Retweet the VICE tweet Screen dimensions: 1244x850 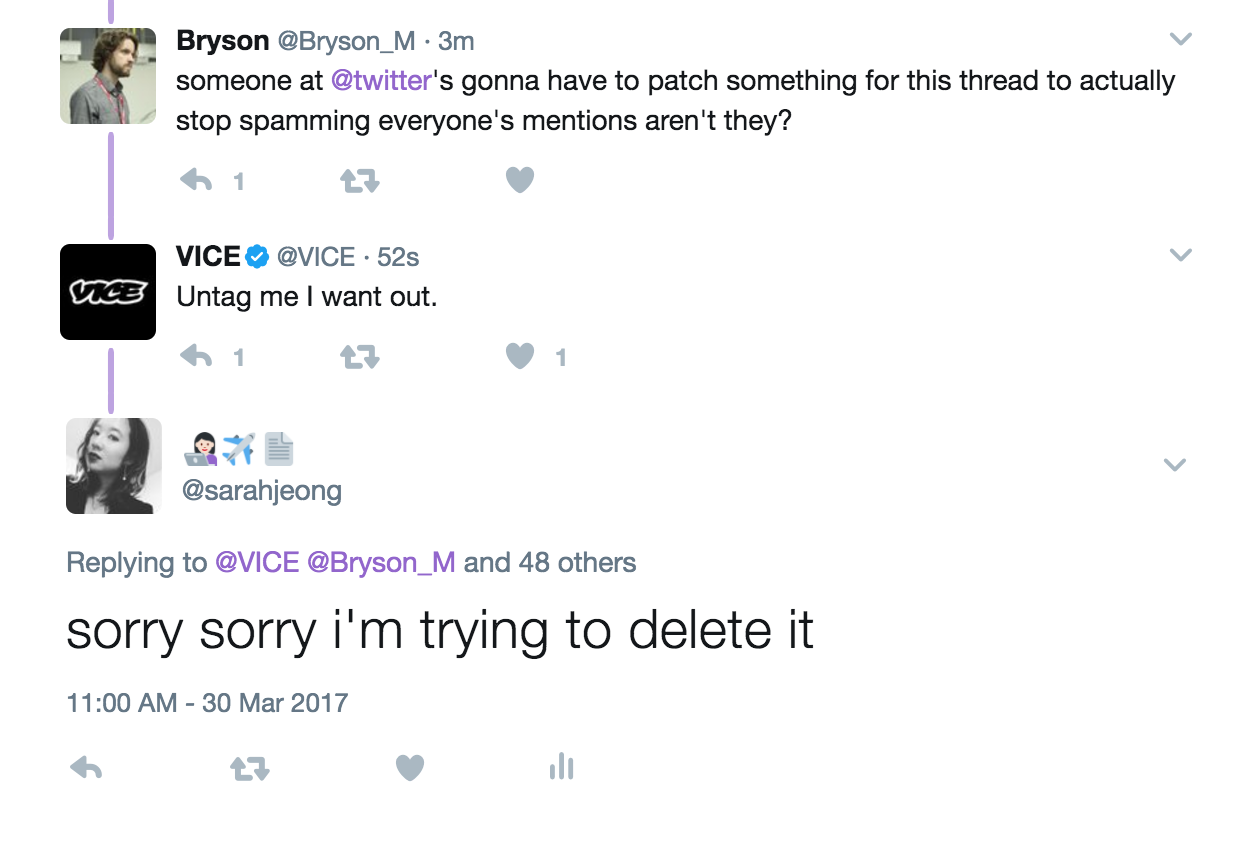359,357
